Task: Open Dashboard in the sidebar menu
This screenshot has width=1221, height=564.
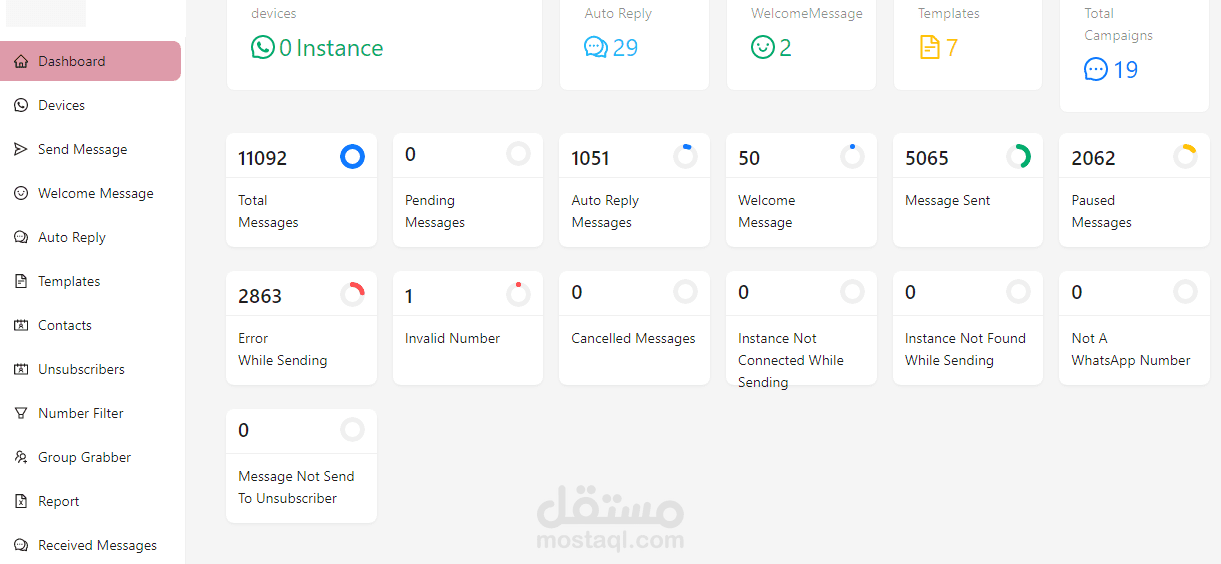Action: pyautogui.click(x=91, y=61)
